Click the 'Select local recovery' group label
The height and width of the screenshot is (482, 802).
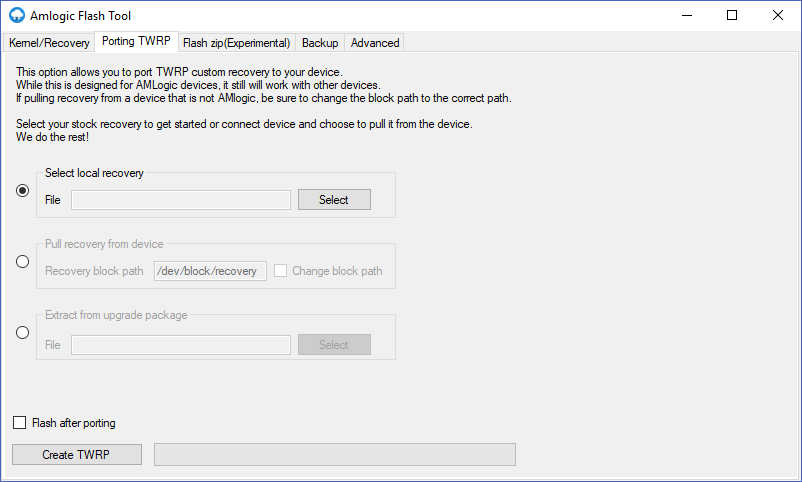[94, 173]
